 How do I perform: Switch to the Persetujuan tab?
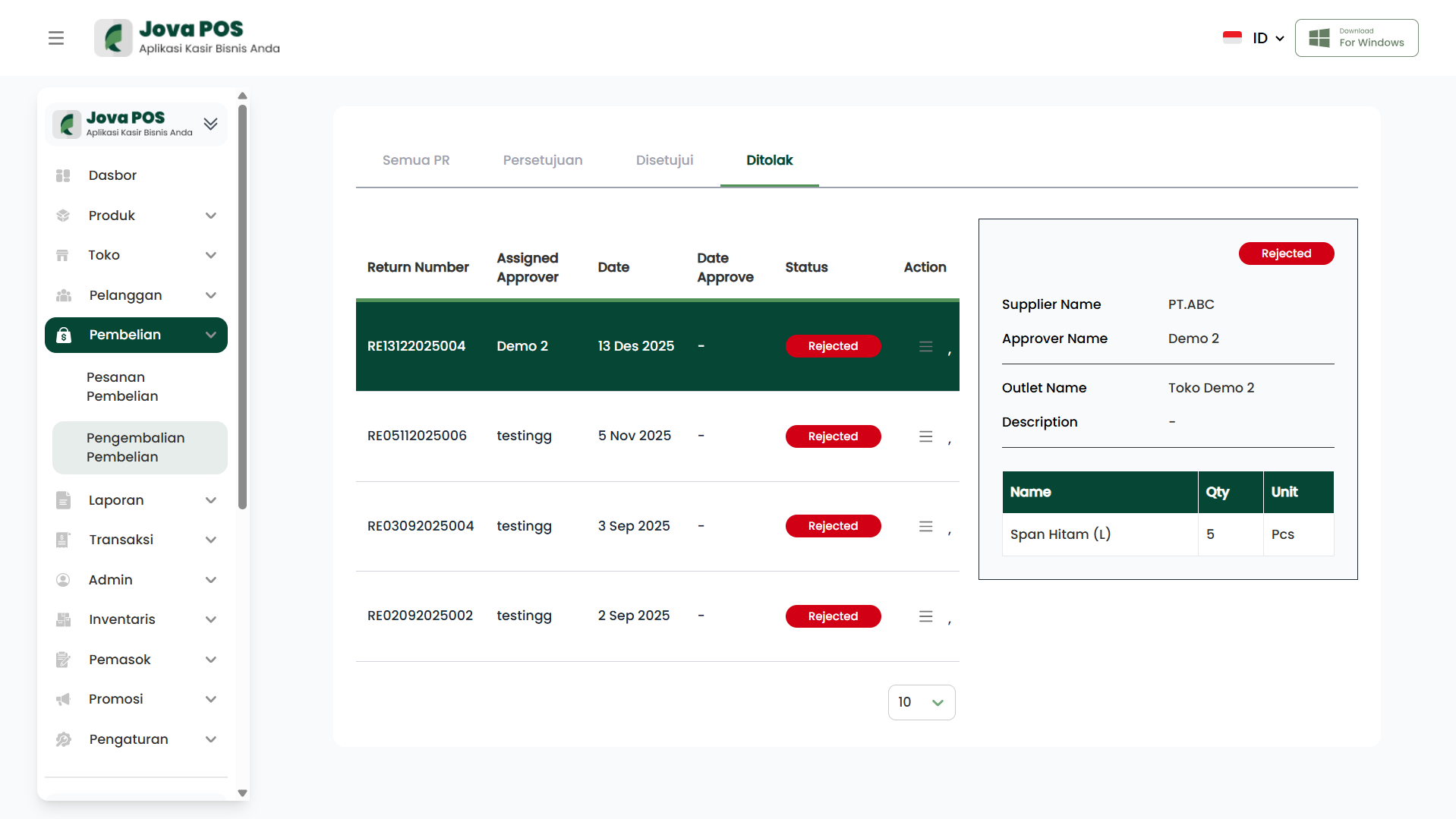pyautogui.click(x=543, y=160)
